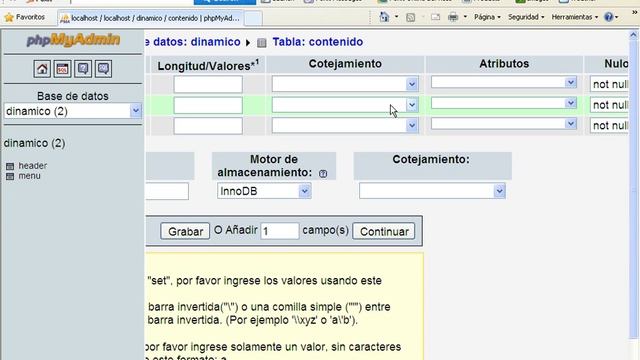
Task: Open storage engine help icon
Action: tap(323, 173)
